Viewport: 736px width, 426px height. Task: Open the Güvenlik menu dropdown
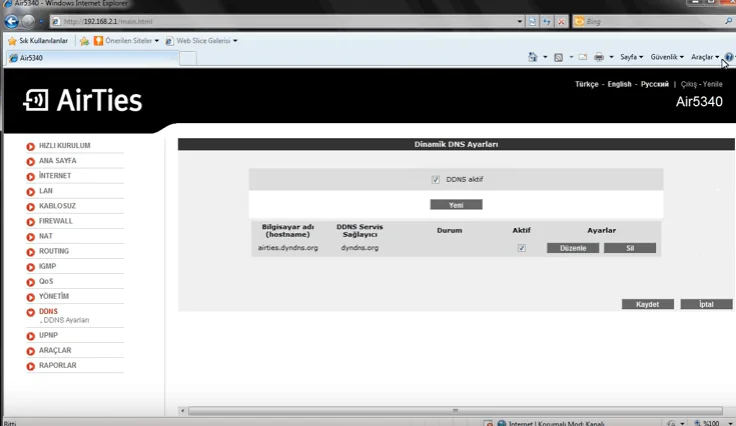667,57
